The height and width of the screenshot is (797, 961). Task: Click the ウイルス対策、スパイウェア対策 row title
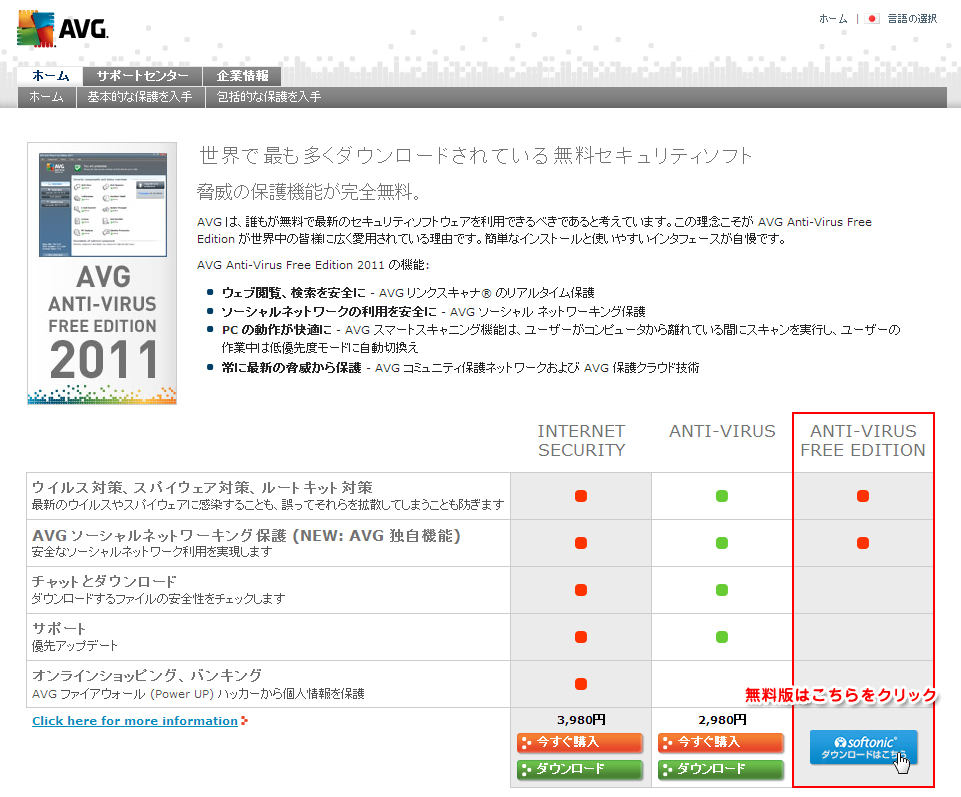pos(202,488)
